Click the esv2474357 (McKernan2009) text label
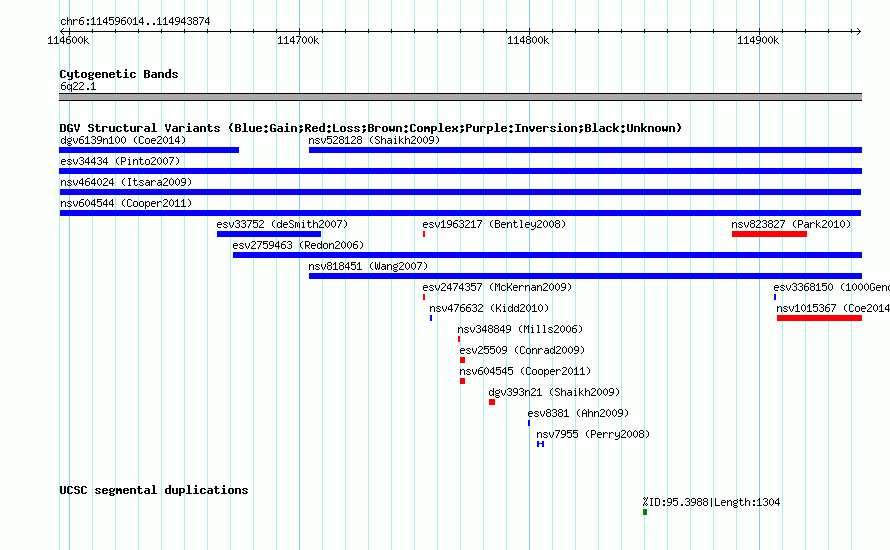The width and height of the screenshot is (890, 550). click(497, 287)
